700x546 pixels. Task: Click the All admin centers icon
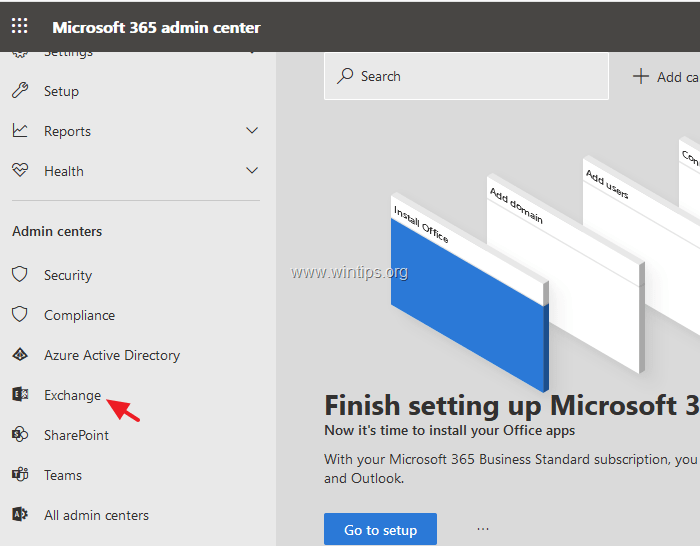point(20,514)
